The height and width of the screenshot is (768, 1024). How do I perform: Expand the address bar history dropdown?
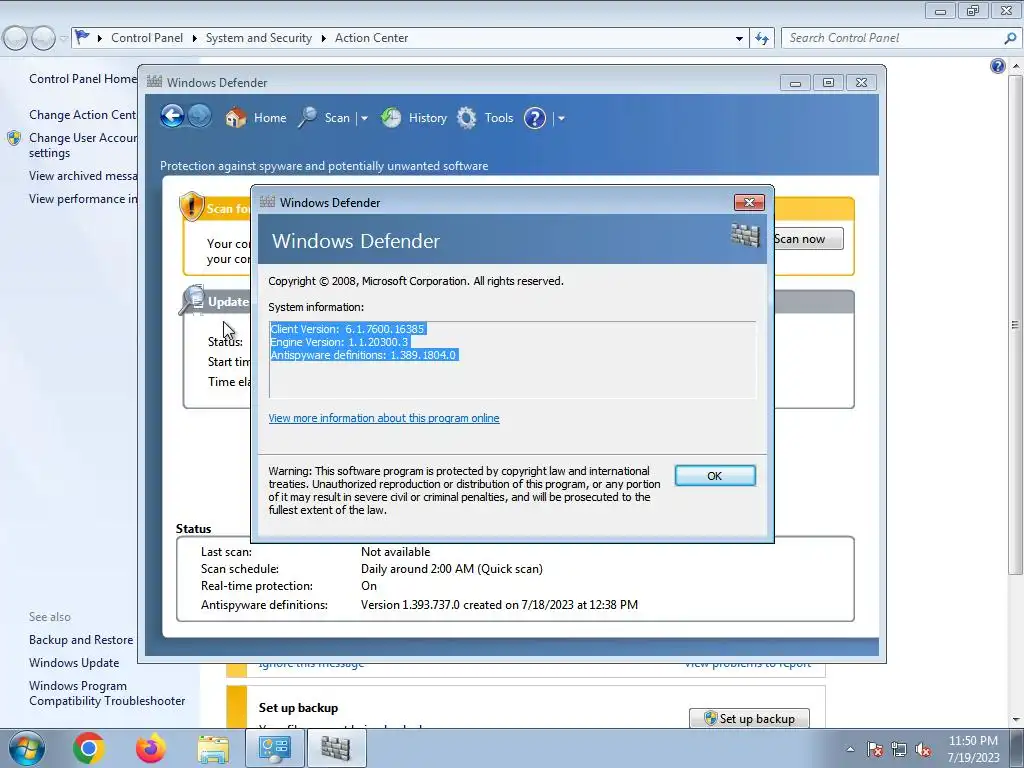739,39
